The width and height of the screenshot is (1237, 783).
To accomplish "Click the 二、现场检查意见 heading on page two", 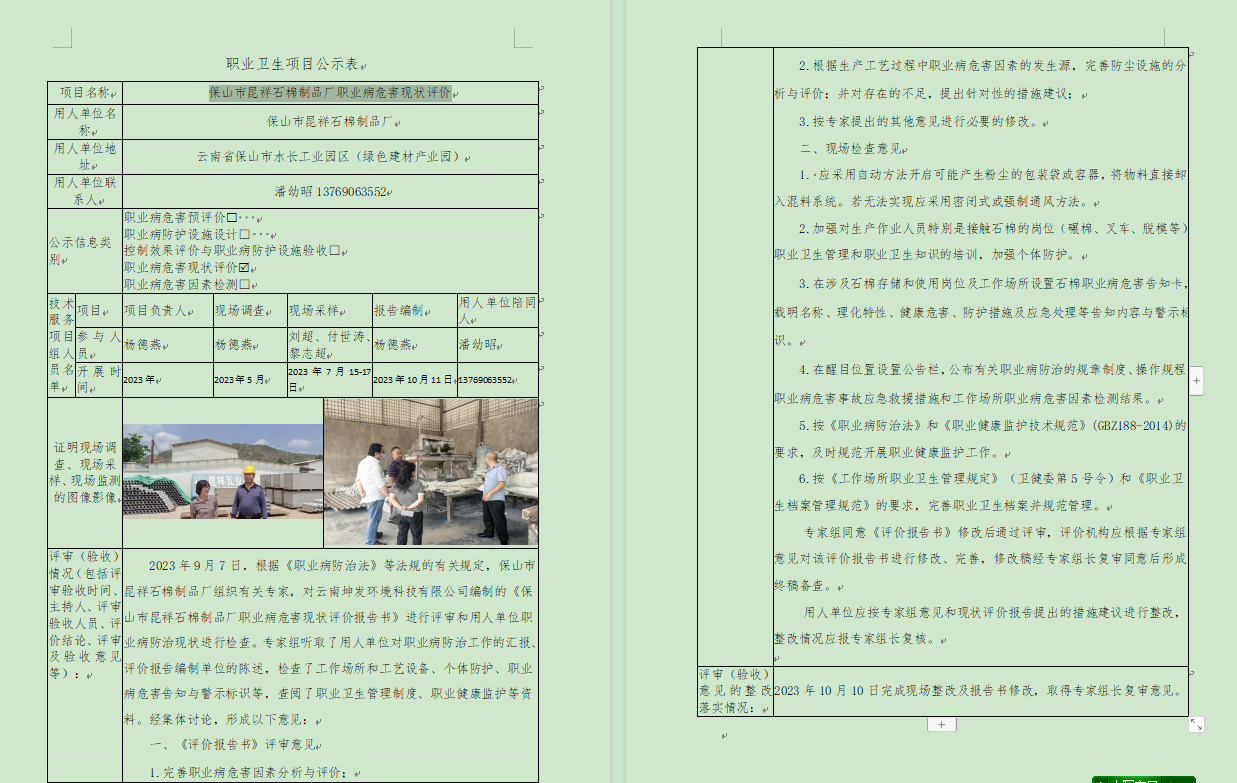I will point(852,149).
